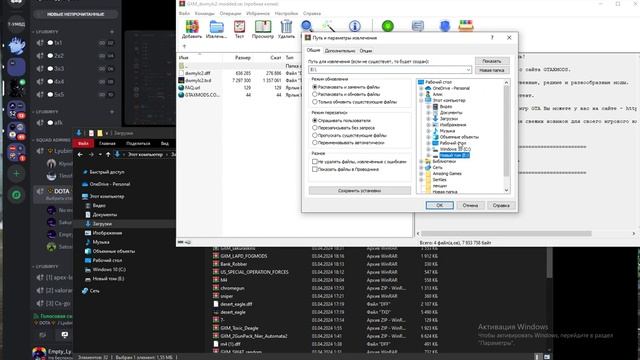640x360 pixels.
Task: Check 'Не удалять файлы, извлеченные с ошибками'
Action: 315,162
